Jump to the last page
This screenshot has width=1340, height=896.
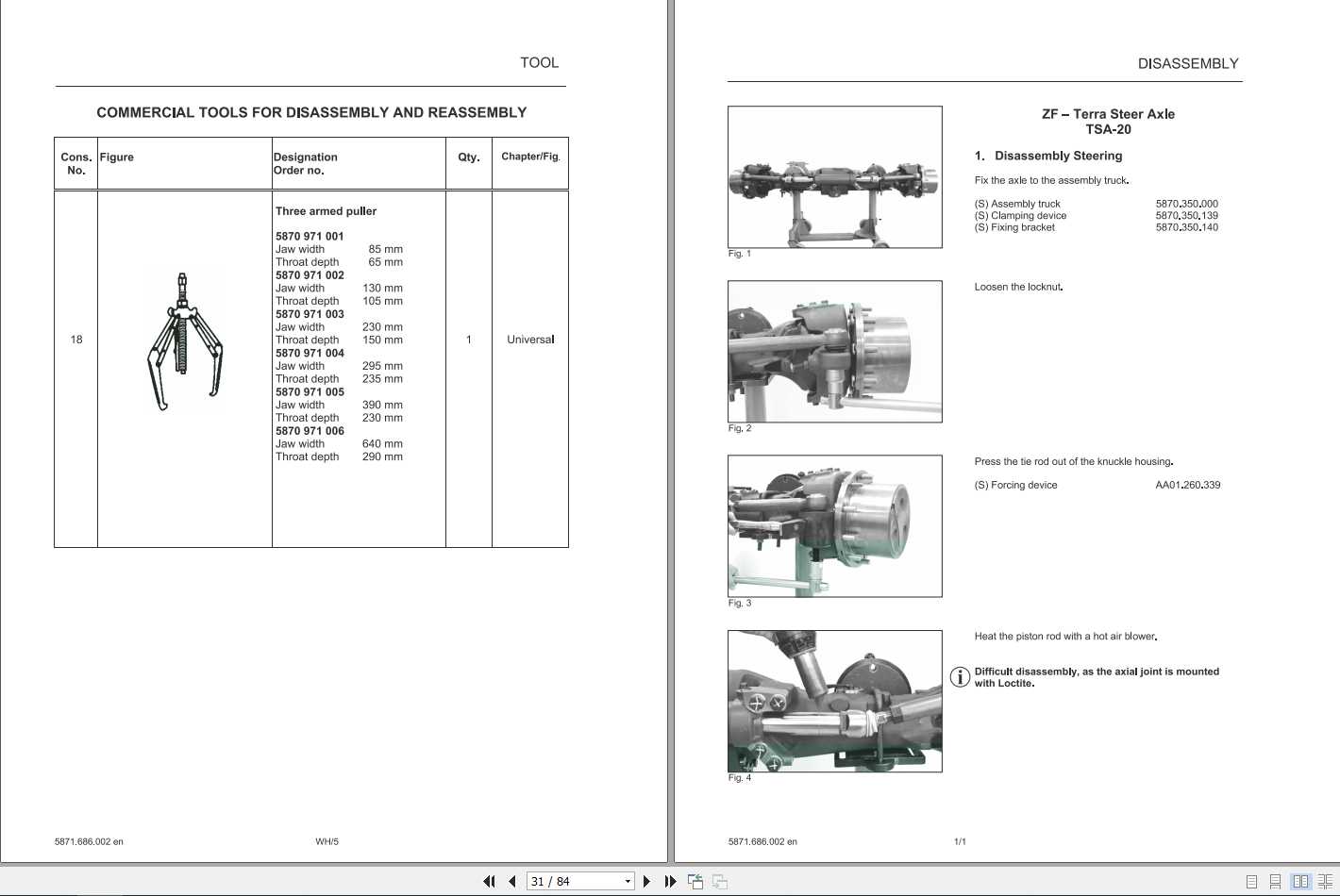670,880
